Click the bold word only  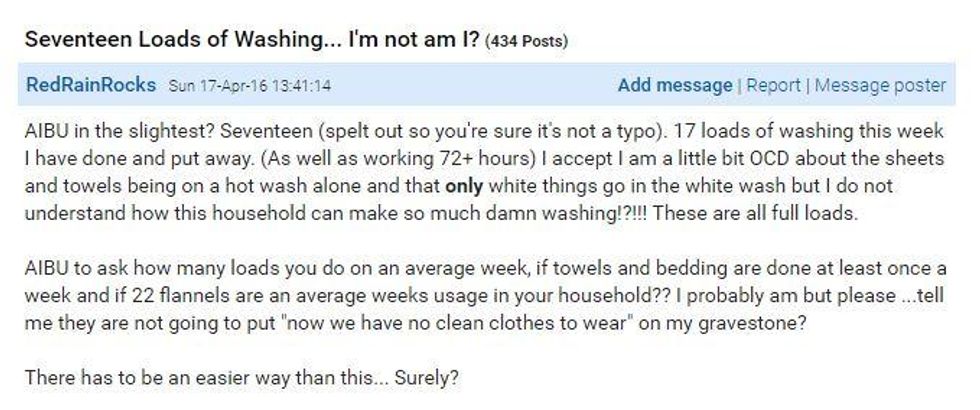click(x=464, y=186)
